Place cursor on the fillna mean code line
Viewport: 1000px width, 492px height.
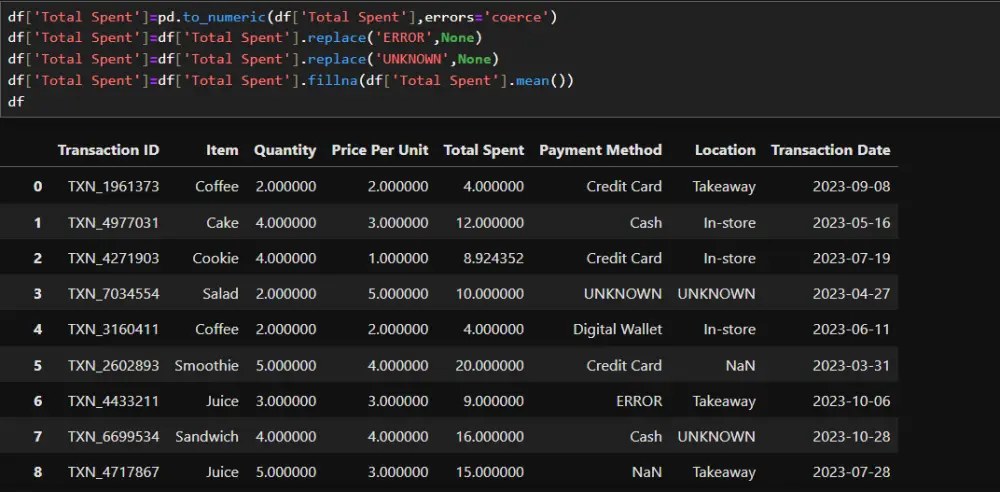tap(291, 80)
